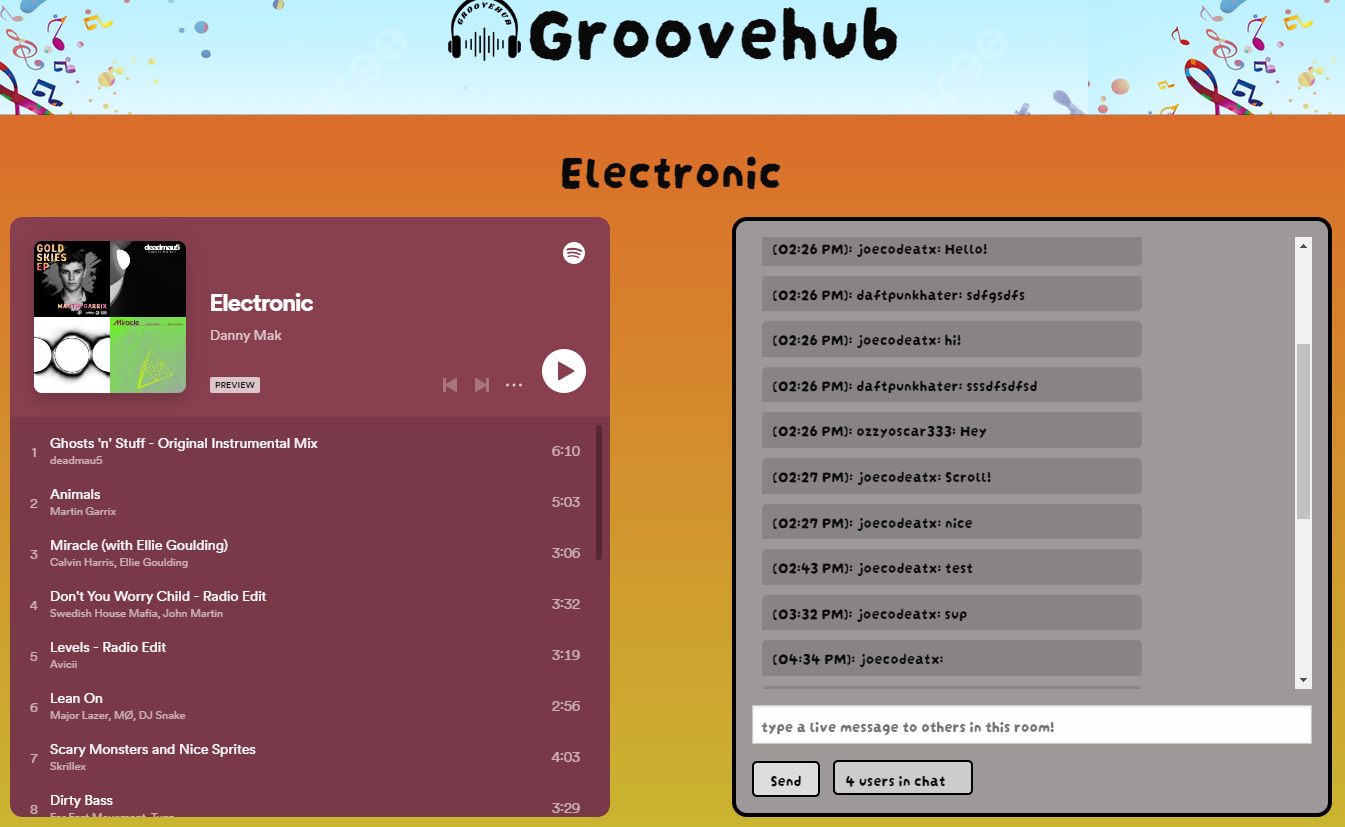Click the 5:03 track duration
The image size is (1345, 827).
point(566,502)
